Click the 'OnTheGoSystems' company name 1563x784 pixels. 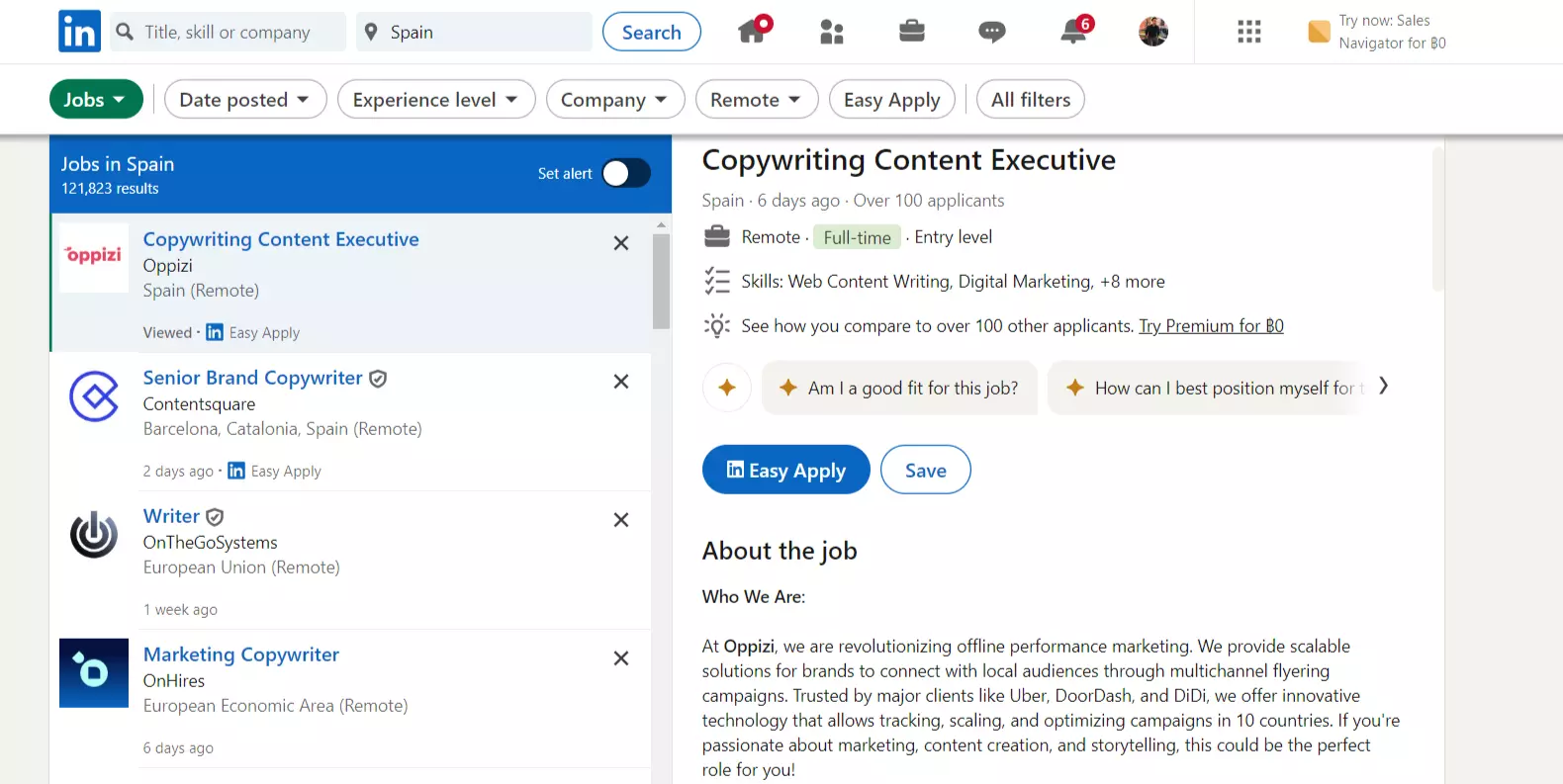click(x=210, y=543)
